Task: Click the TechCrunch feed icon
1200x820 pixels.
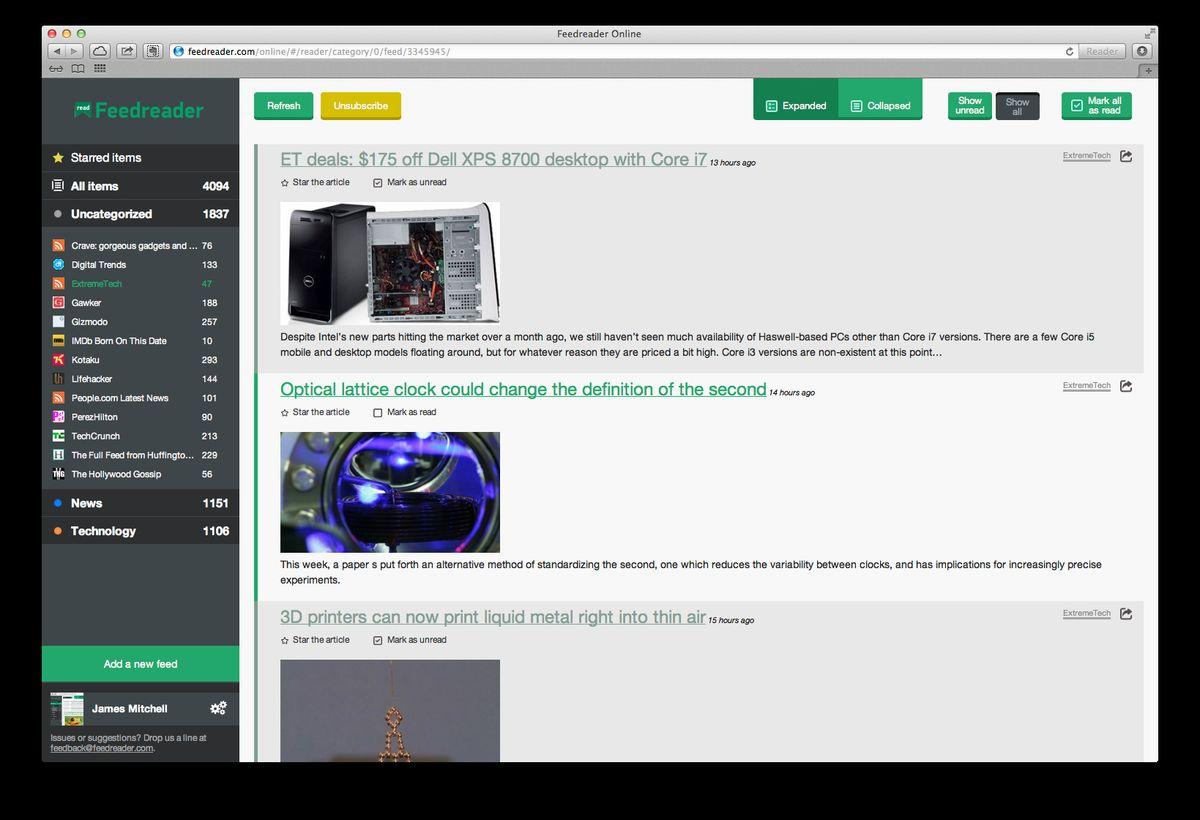Action: (x=59, y=436)
